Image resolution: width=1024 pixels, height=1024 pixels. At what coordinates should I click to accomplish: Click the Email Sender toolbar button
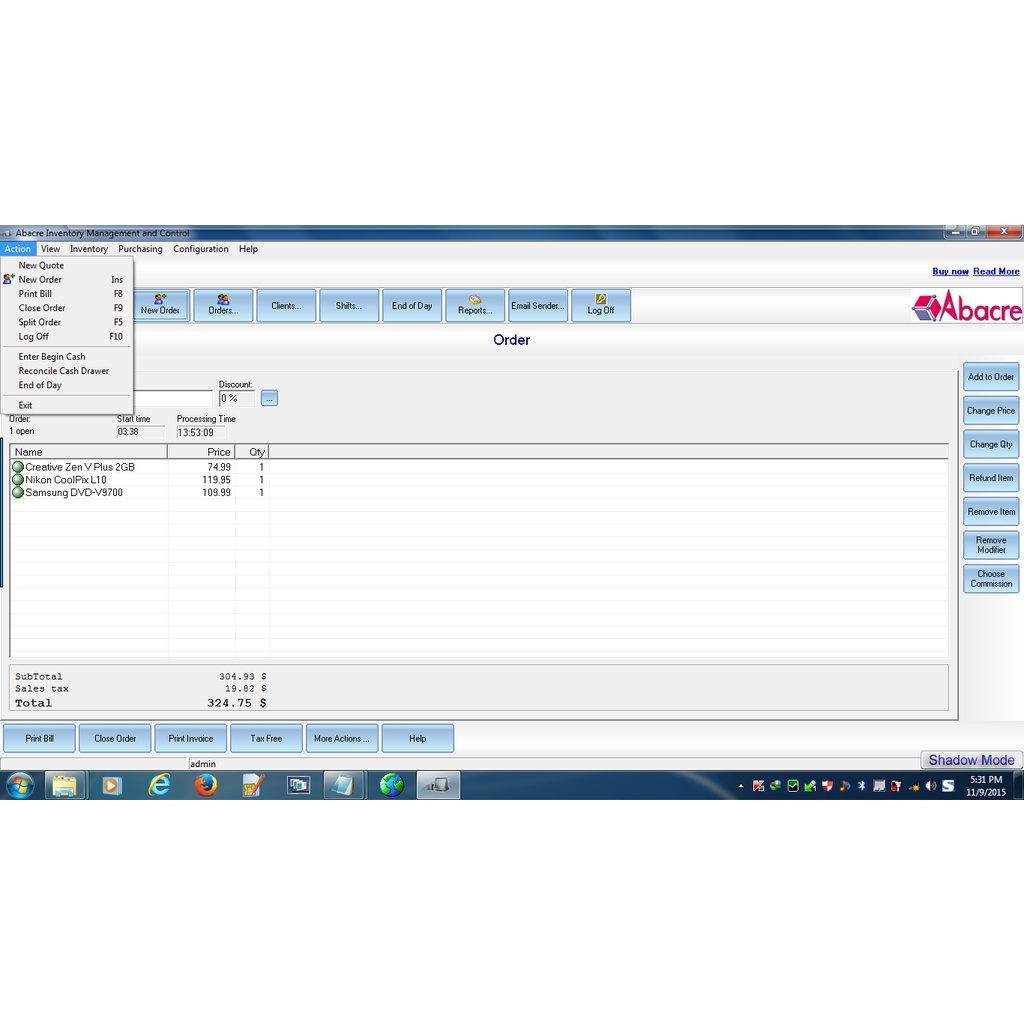[x=538, y=306]
